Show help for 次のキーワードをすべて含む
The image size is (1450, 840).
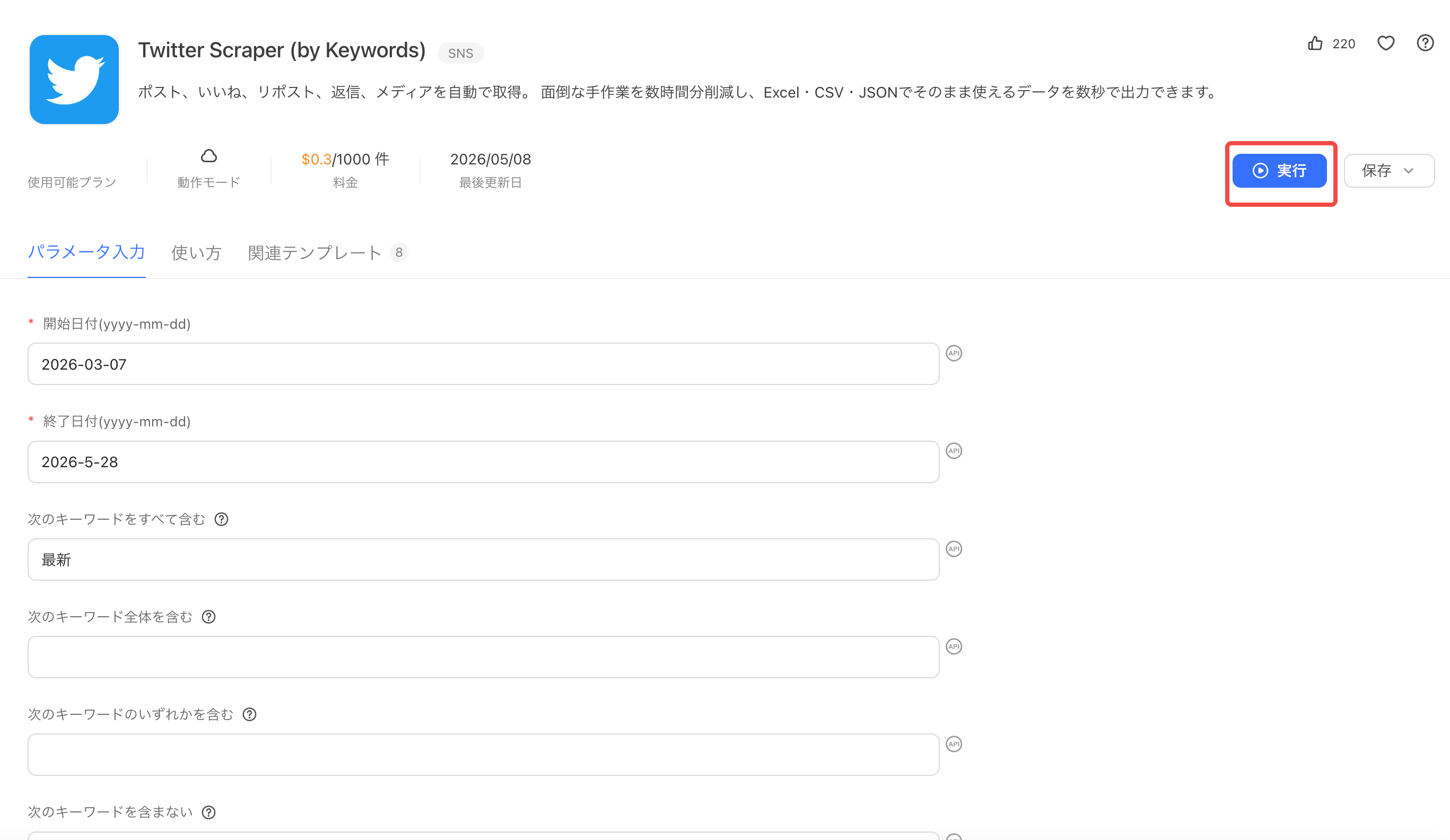tap(222, 520)
